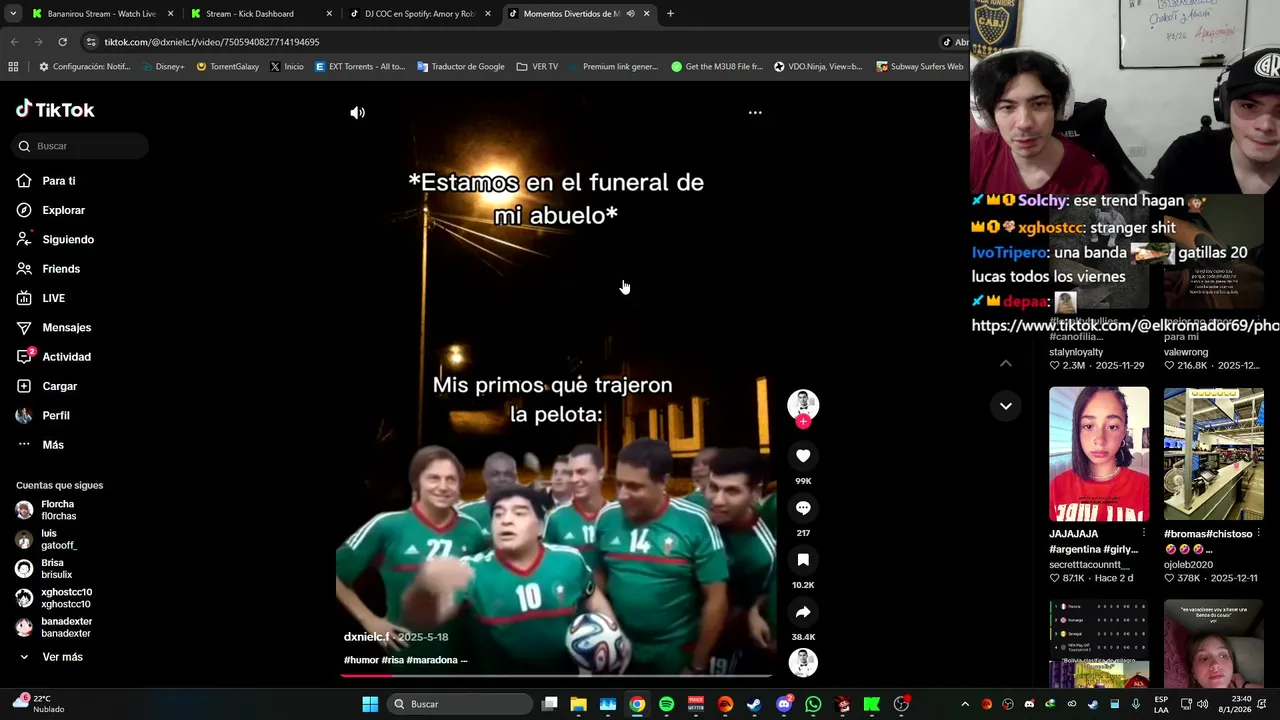Click the TikTok logo
This screenshot has width=1280, height=720.
tap(55, 110)
